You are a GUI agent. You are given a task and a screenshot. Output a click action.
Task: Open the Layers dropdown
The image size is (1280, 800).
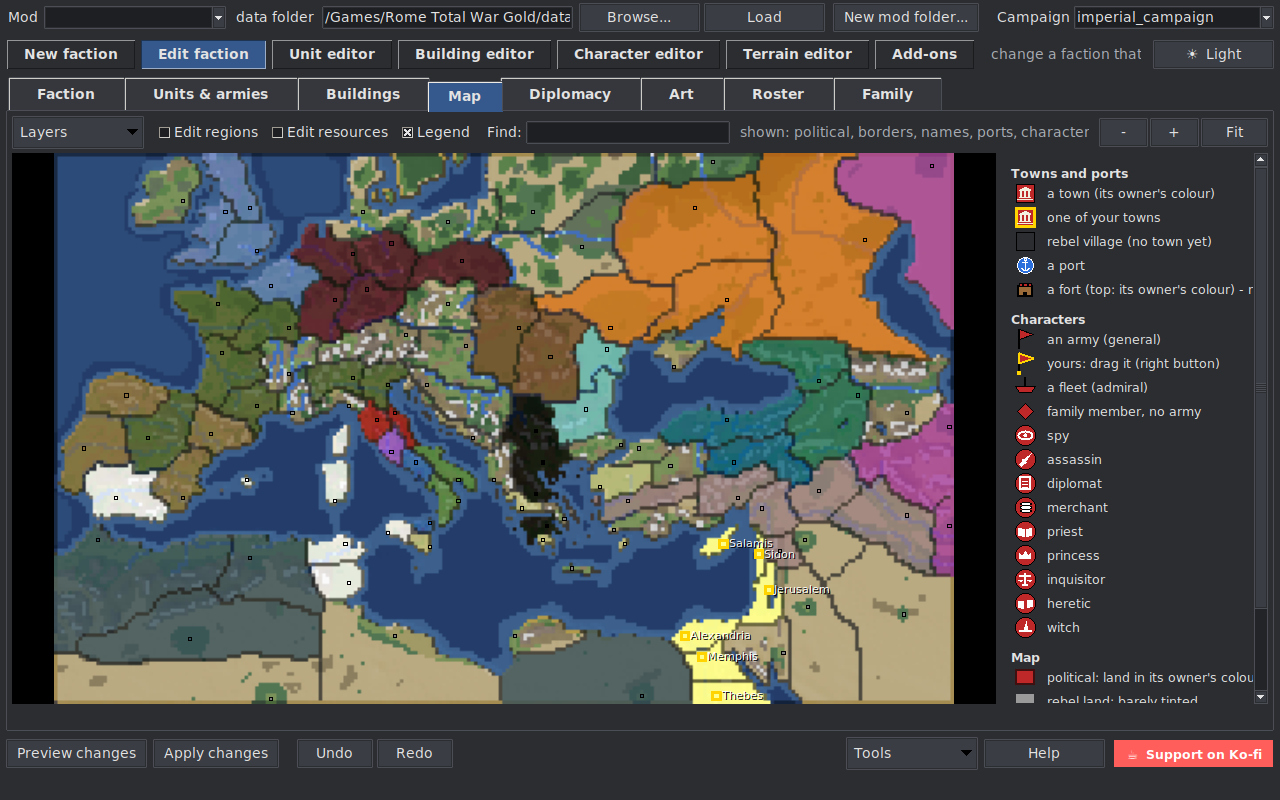pyautogui.click(x=78, y=132)
